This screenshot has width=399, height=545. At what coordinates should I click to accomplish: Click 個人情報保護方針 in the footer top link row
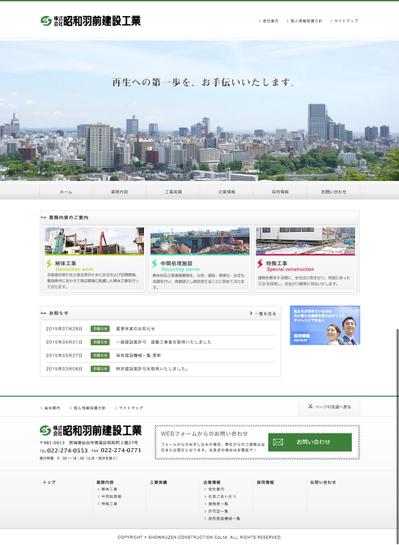coord(89,408)
